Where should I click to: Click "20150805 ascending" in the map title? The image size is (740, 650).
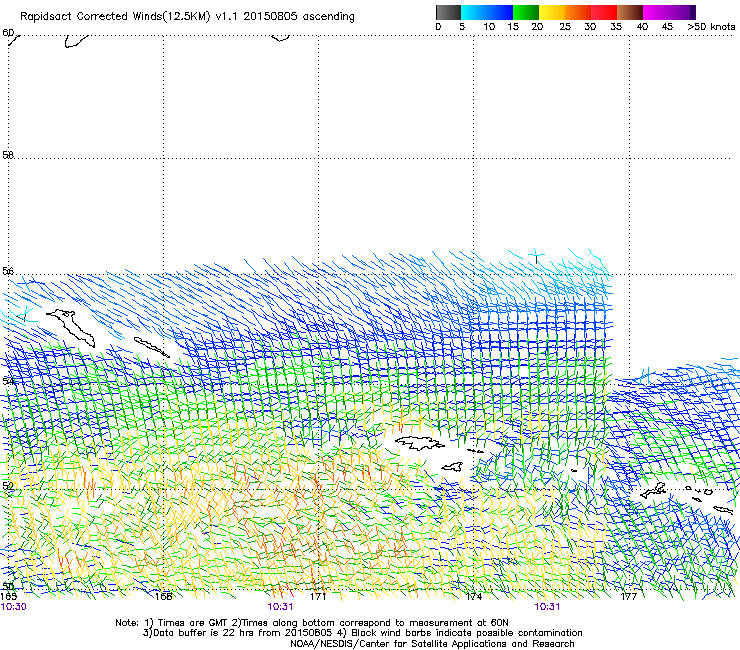point(299,17)
